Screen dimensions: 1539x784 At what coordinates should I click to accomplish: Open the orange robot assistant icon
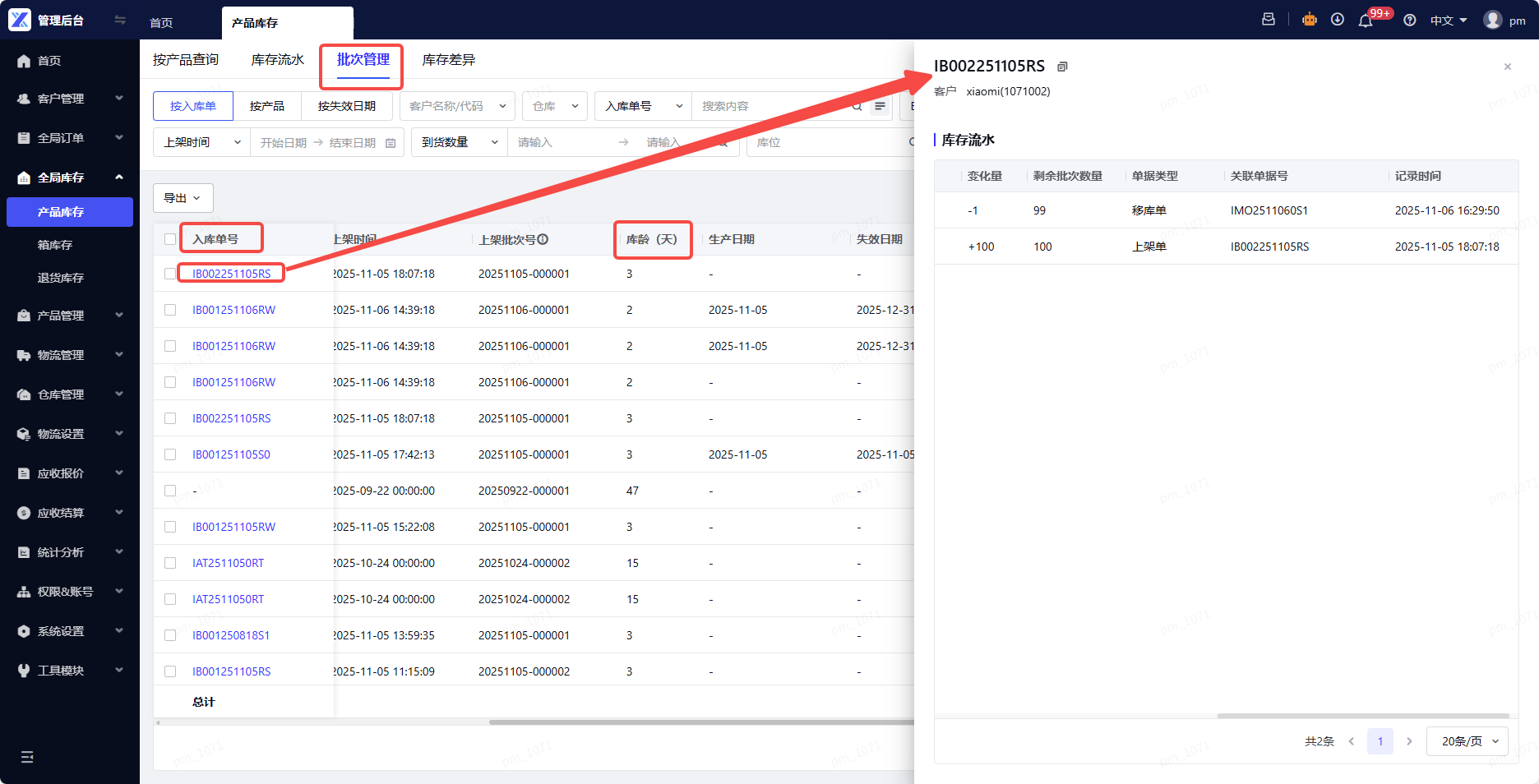click(x=1310, y=20)
